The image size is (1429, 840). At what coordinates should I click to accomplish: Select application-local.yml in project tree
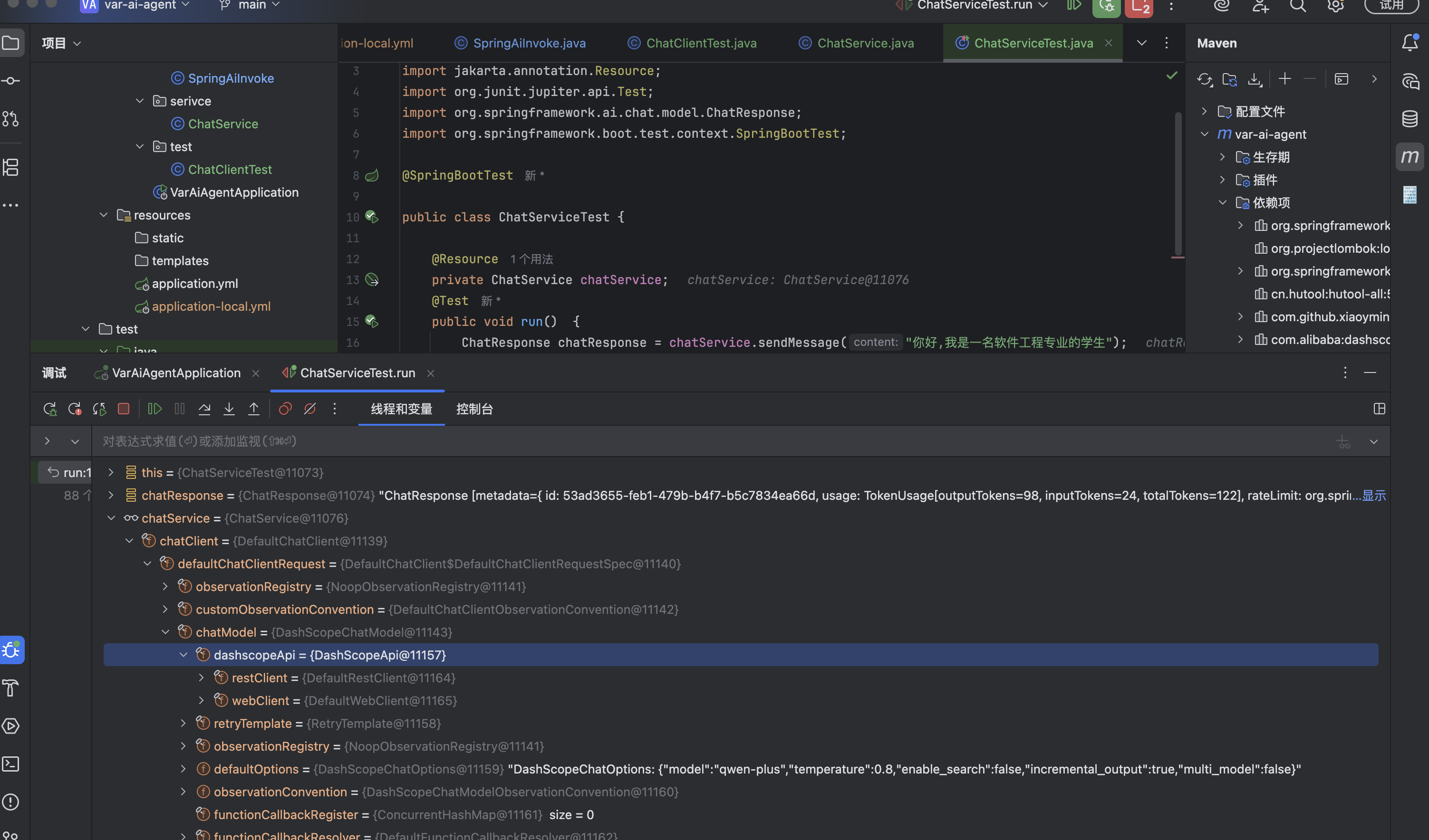click(211, 306)
